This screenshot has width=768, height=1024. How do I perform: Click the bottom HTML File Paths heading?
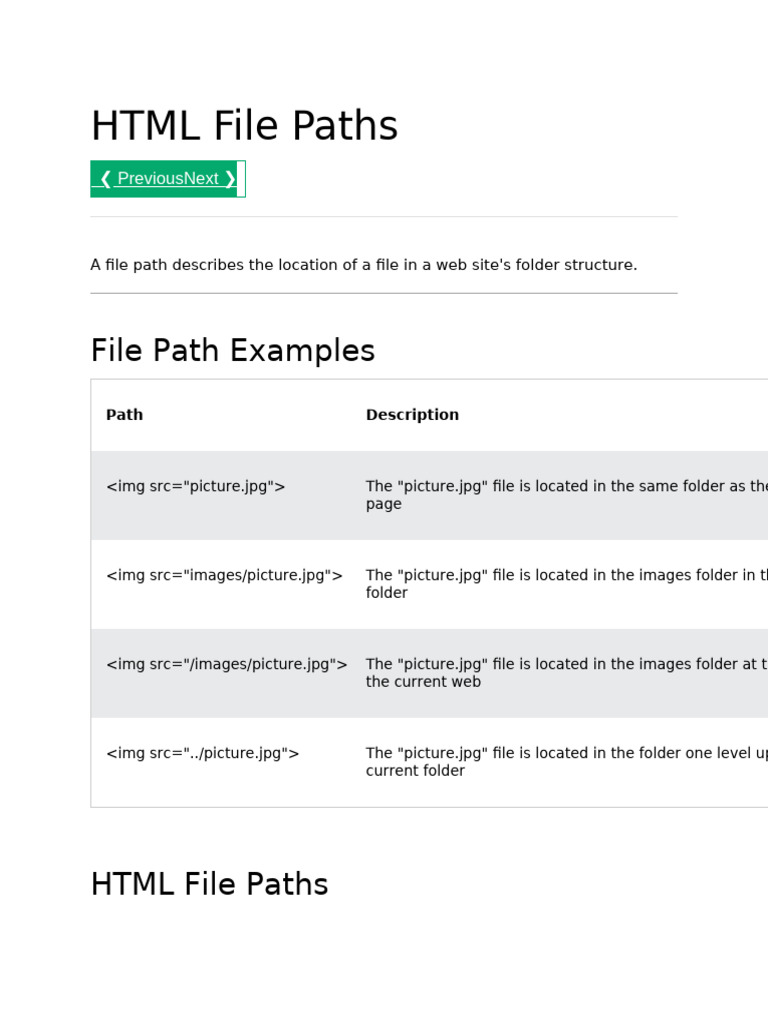pyautogui.click(x=209, y=885)
